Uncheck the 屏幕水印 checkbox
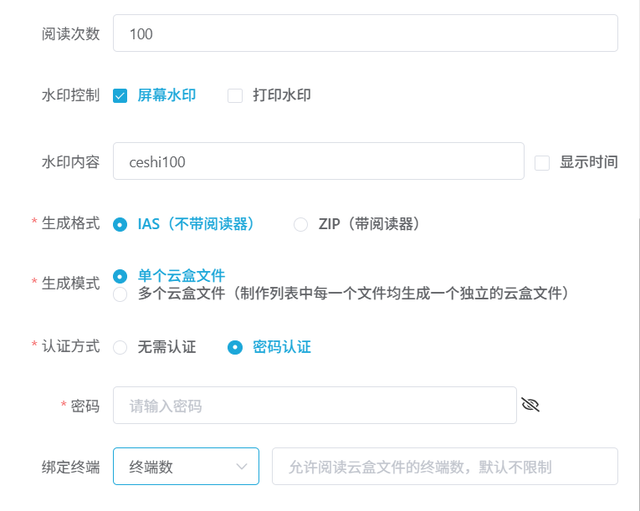640x511 pixels. pos(120,96)
